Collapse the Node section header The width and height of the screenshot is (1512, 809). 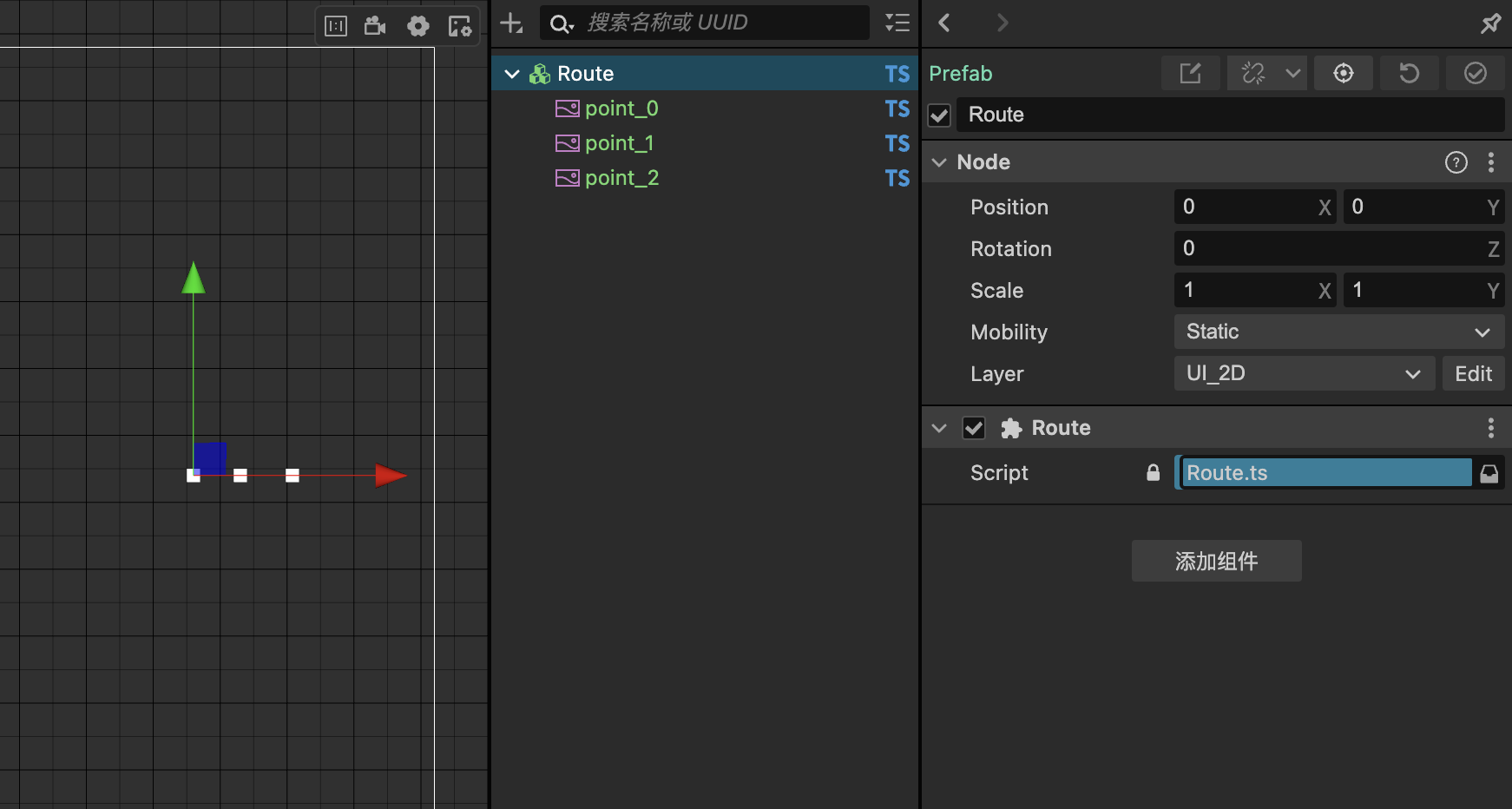point(939,162)
